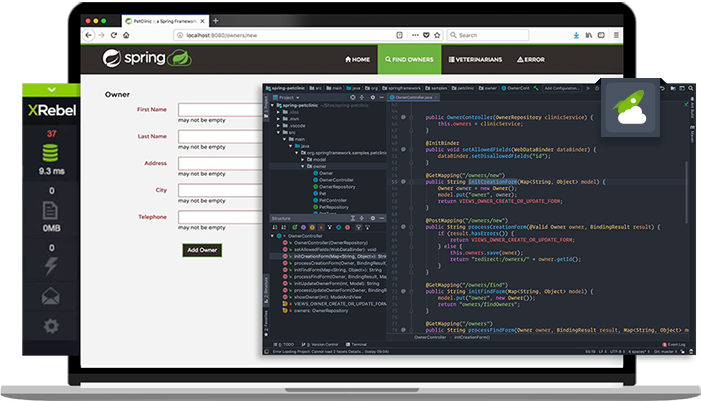This screenshot has height=401, width=701.
Task: Hide the Structure panel with minus icon
Action: click(381, 218)
